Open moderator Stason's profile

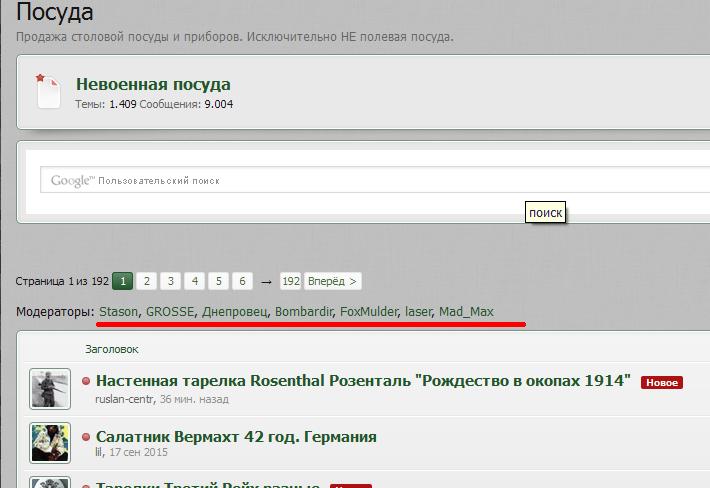pos(119,312)
